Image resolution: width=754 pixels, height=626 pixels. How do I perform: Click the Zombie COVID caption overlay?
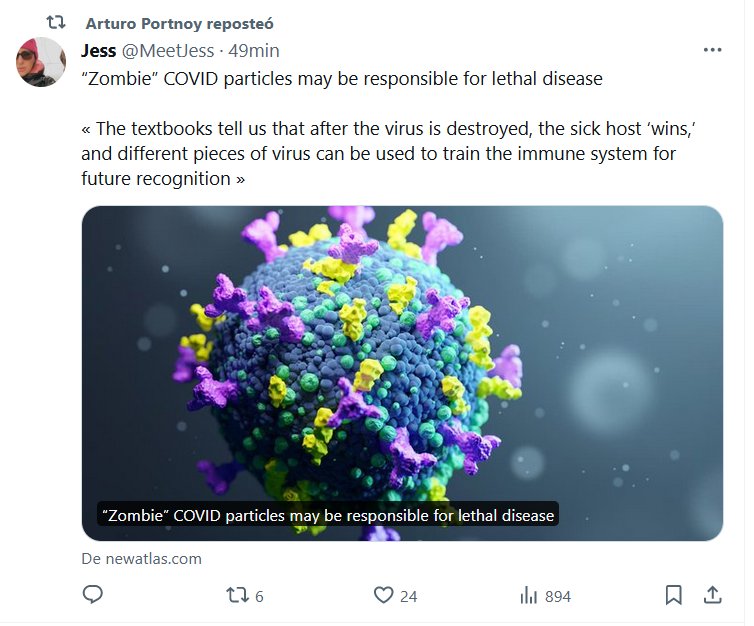328,516
